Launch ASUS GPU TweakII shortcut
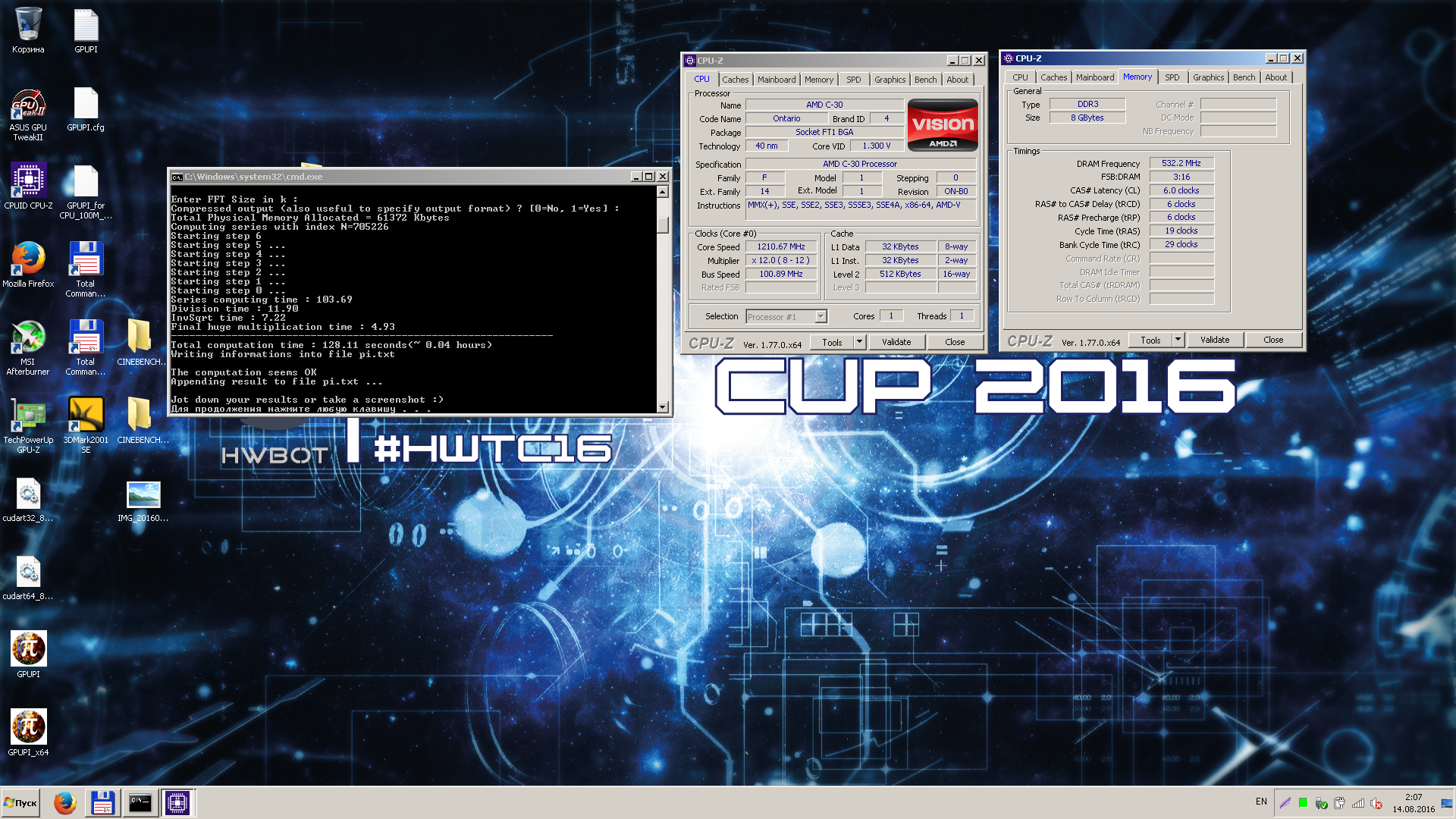 [x=28, y=114]
